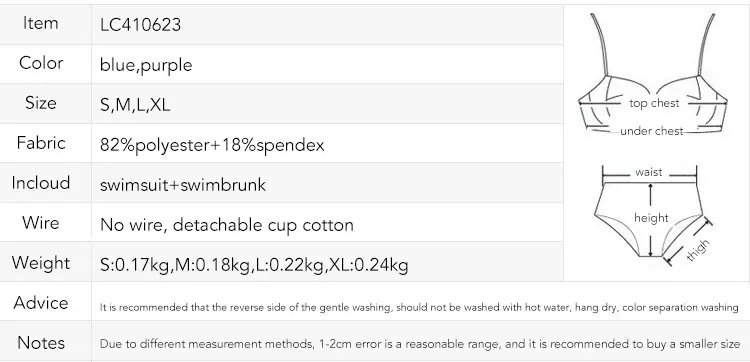Click the bikini top diagram
Viewport: 750px width, 362px height.
coord(653,76)
